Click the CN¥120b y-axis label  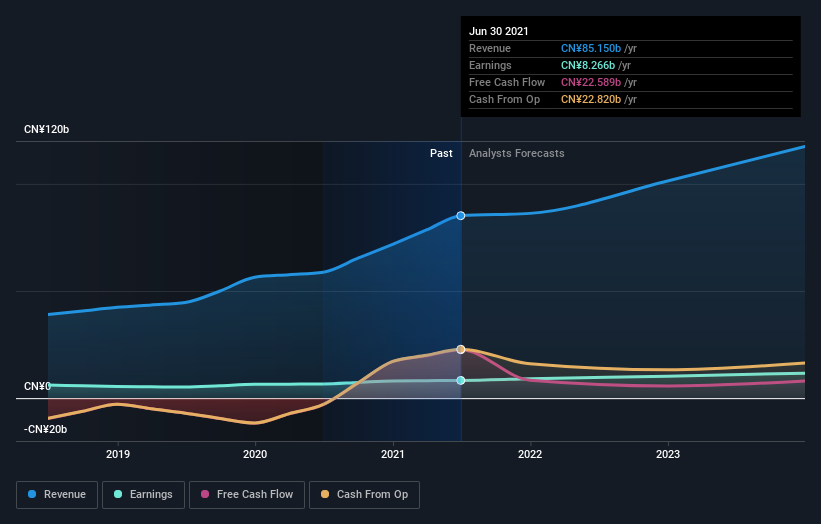click(x=47, y=129)
